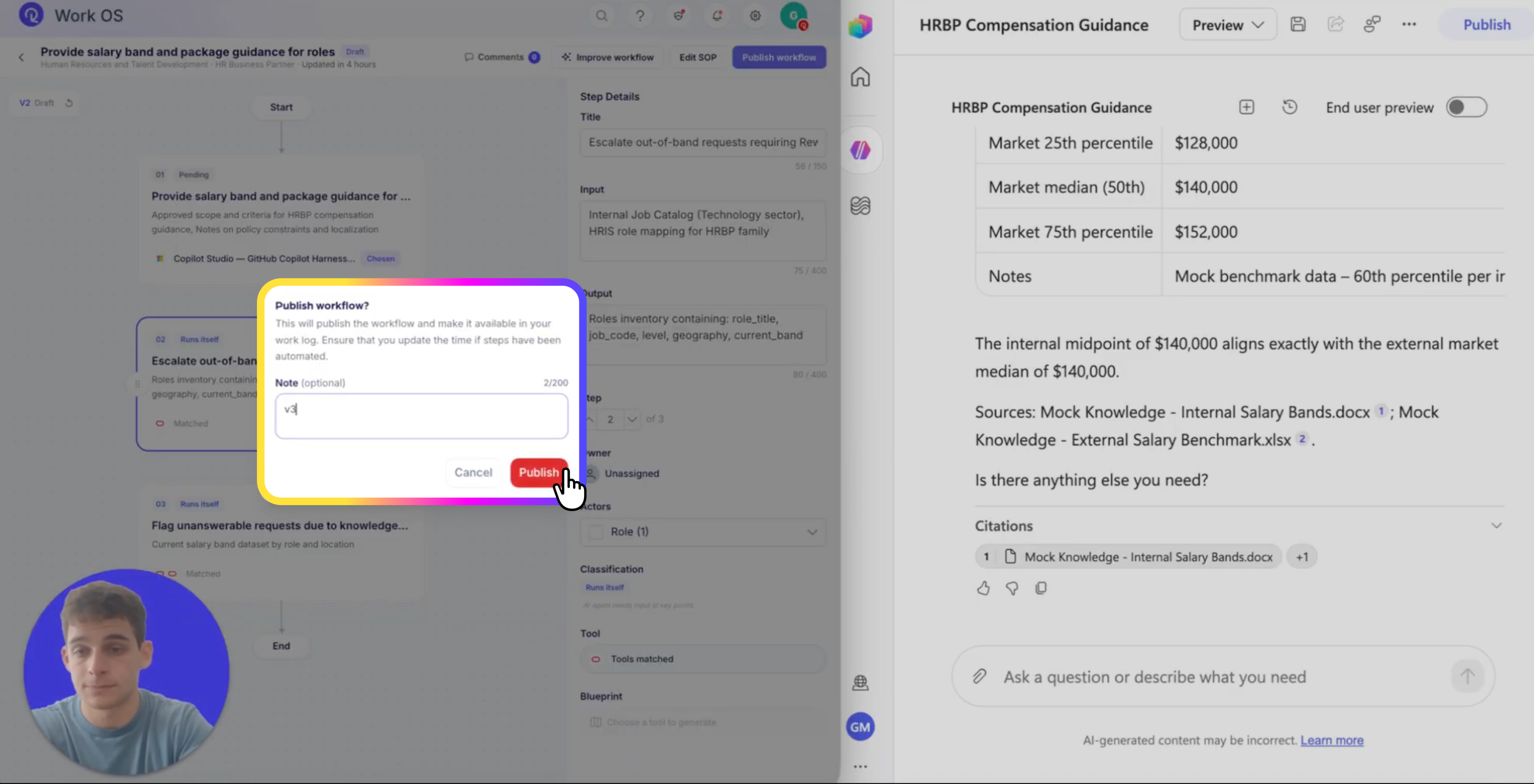
Task: Click the Note text field in the dialog
Action: (421, 416)
